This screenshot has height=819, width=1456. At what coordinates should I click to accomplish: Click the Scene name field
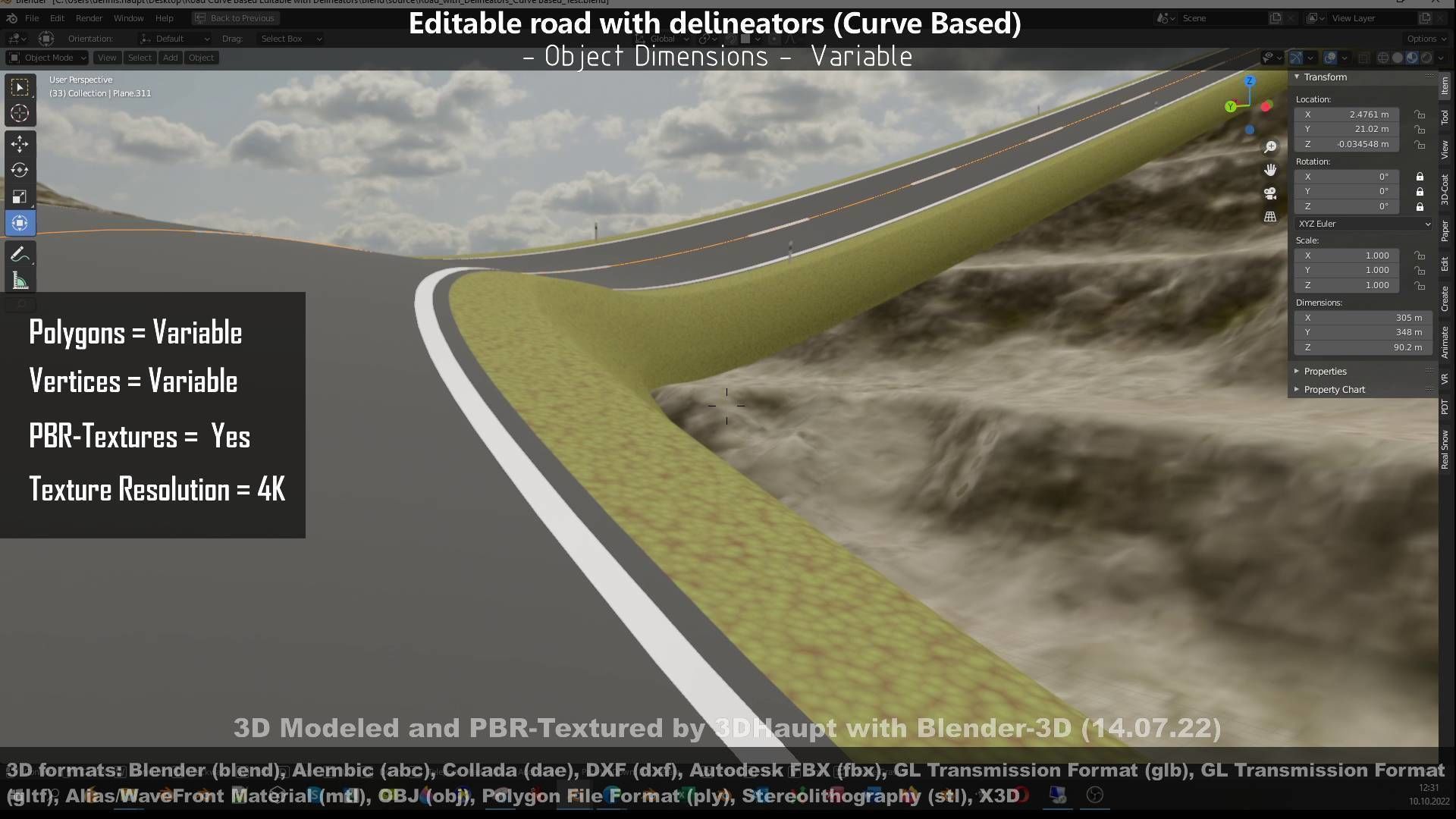(x=1222, y=18)
